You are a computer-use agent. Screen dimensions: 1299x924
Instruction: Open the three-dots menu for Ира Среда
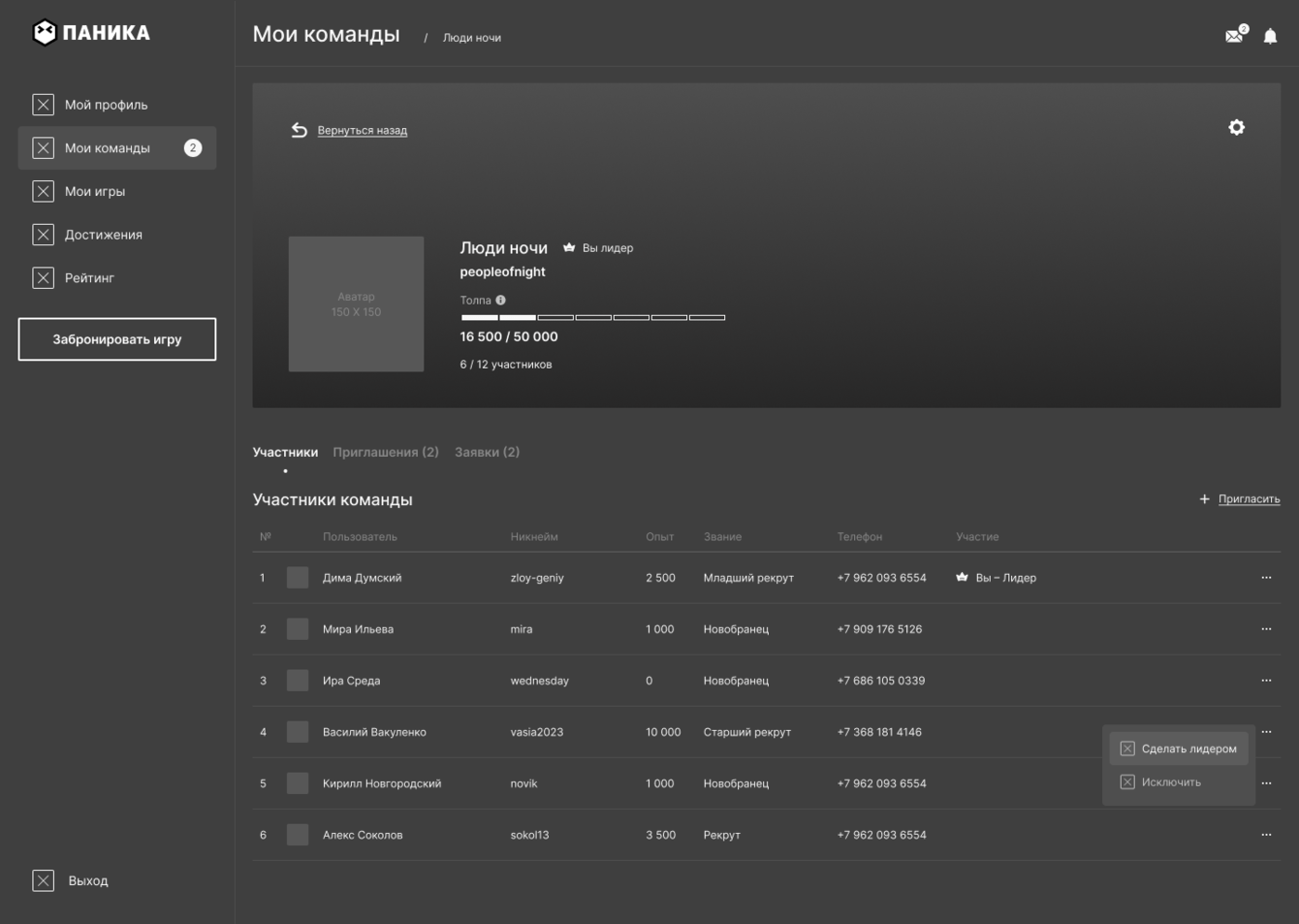pos(1266,681)
